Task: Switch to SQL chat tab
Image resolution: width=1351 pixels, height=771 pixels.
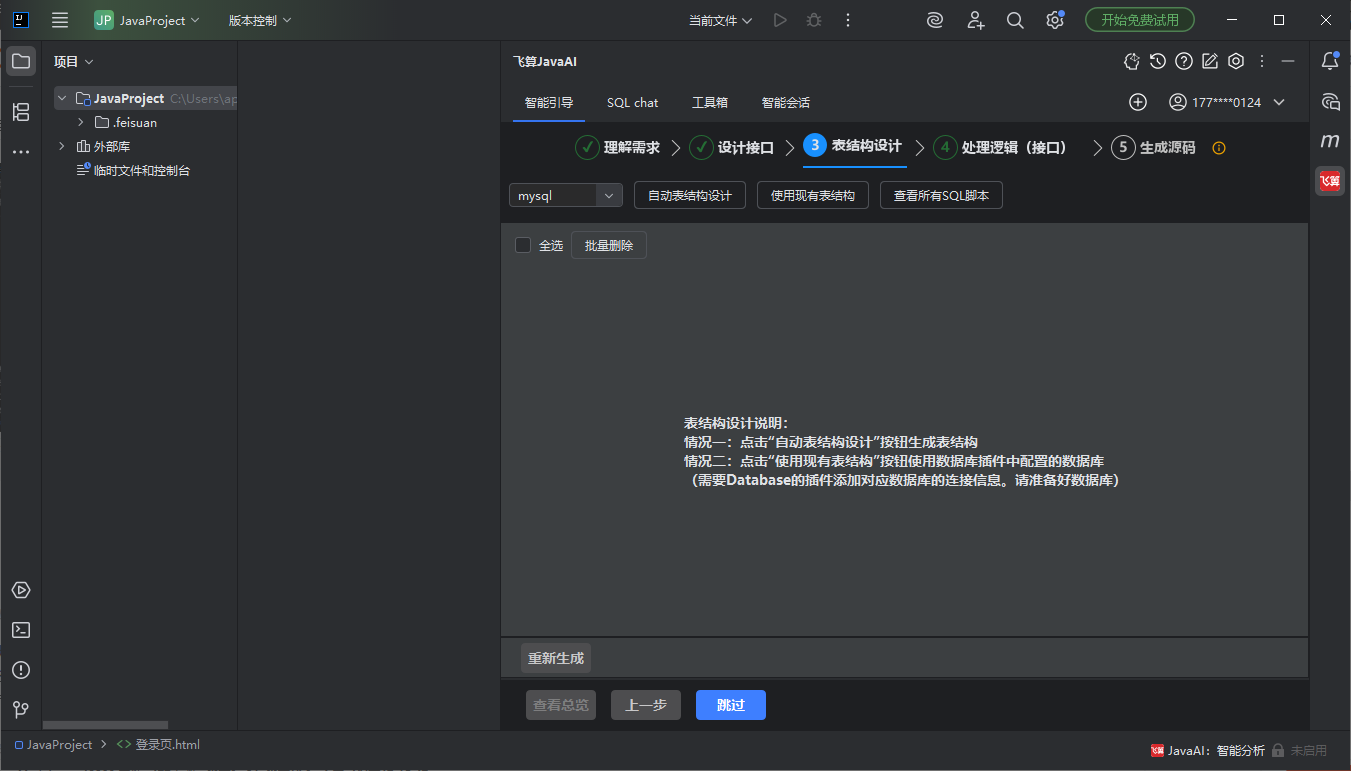Action: coord(633,102)
